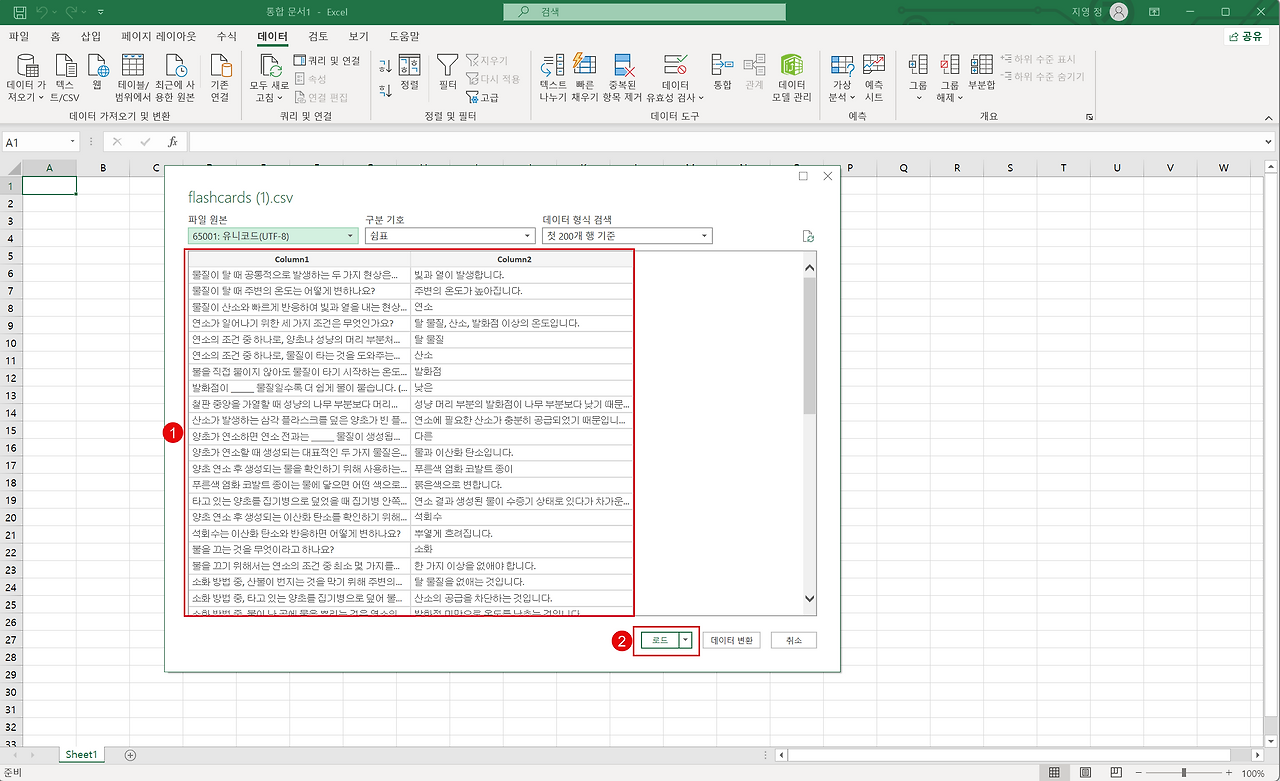Screen dimensions: 1280x781
Task: Click the 발화점 cell in preview
Action: [521, 371]
